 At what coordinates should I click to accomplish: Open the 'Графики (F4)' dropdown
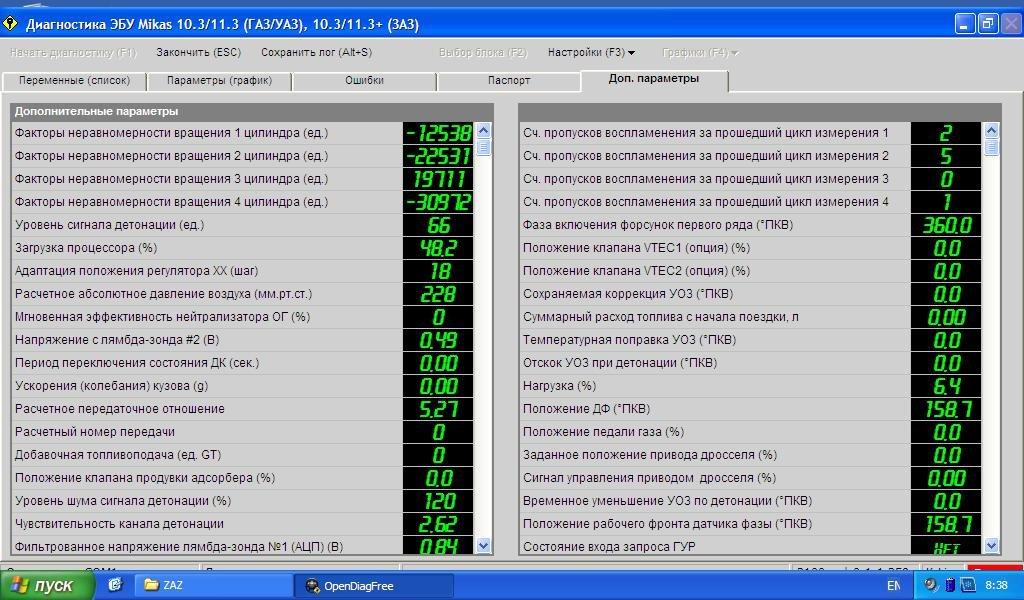click(700, 52)
